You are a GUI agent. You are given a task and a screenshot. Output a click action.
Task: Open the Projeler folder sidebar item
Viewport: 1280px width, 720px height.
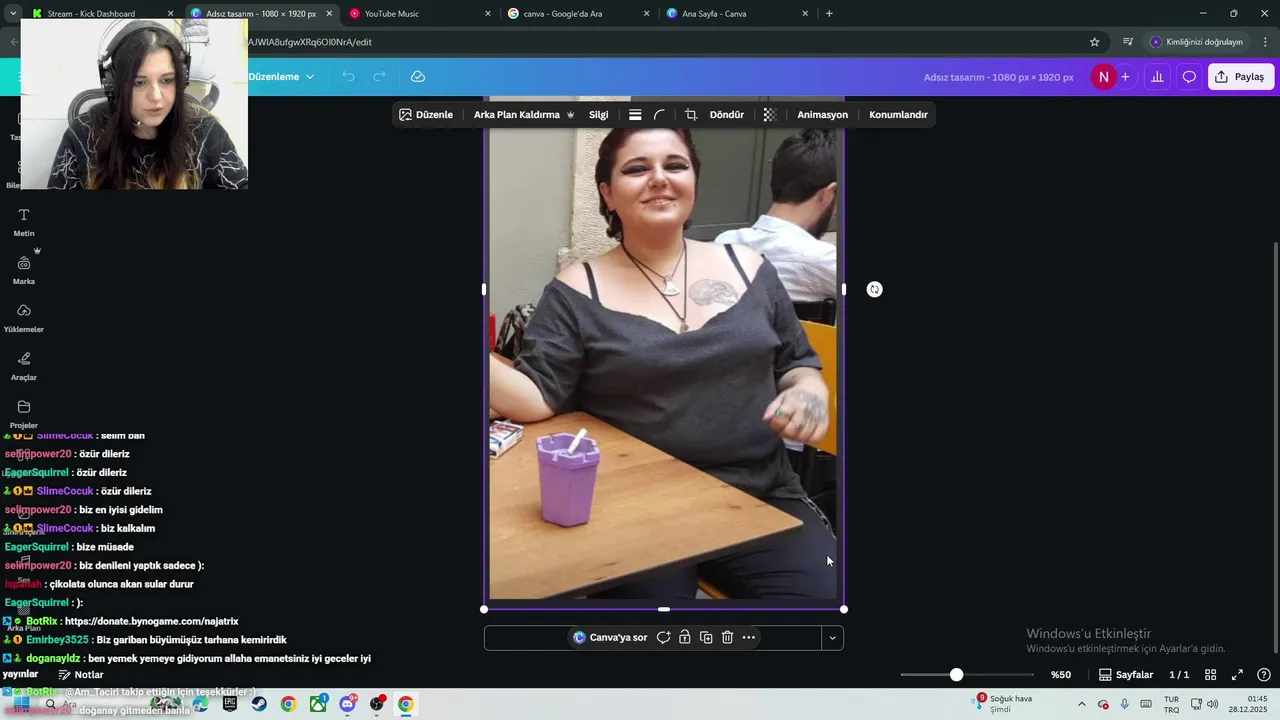[x=24, y=414]
